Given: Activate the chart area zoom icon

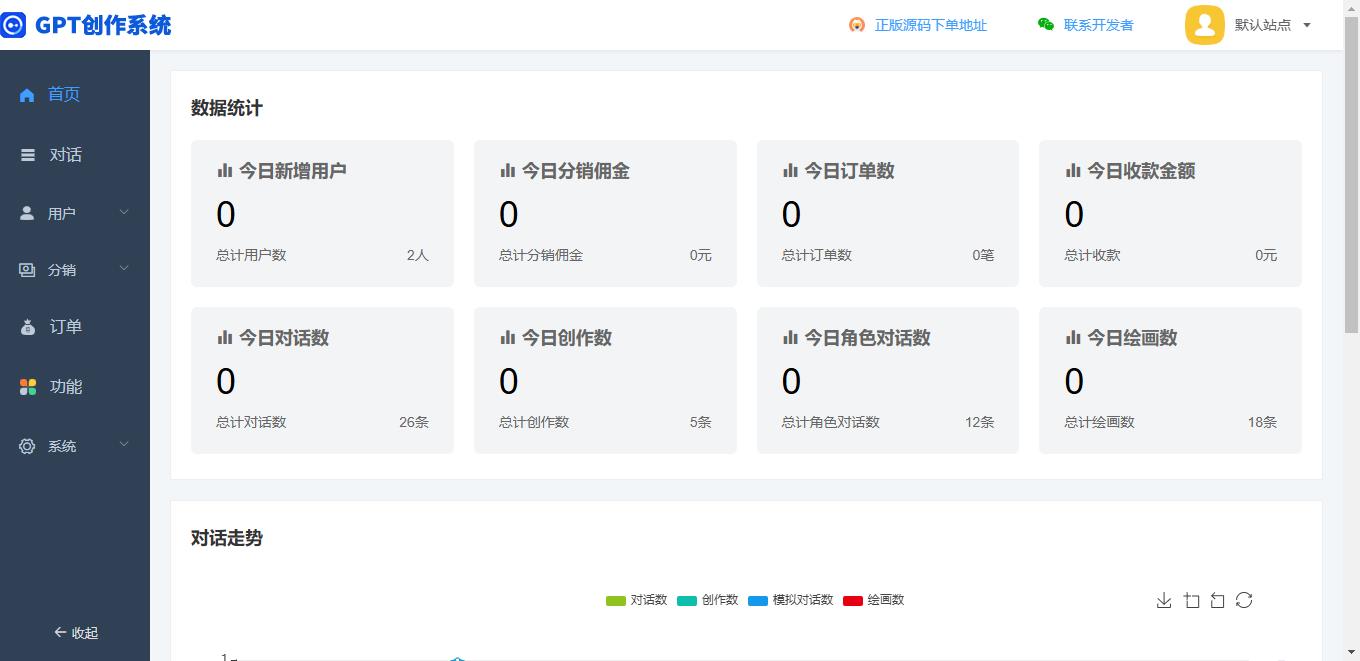Looking at the screenshot, I should (x=1191, y=600).
